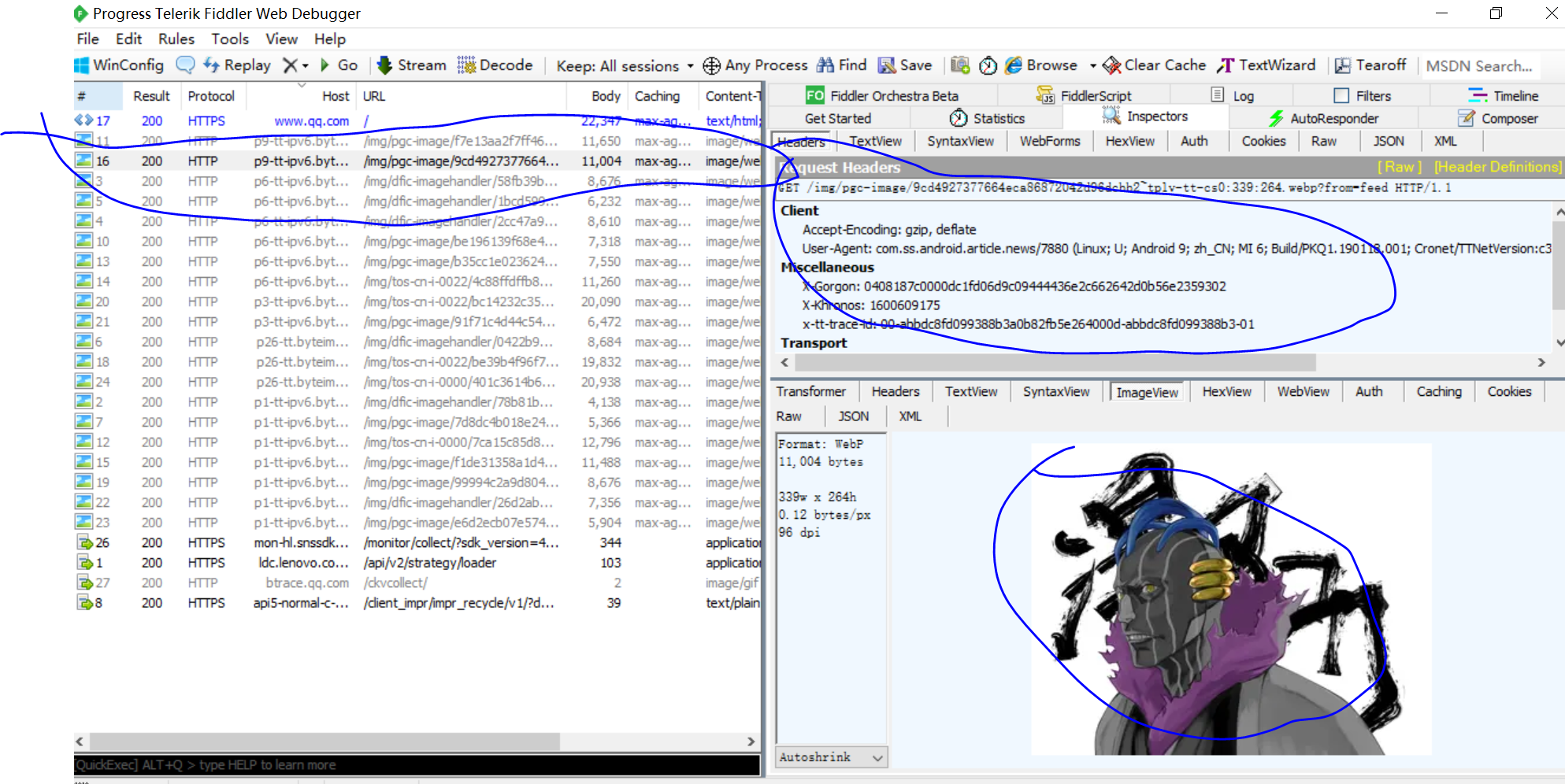Click Clear Cache icon
Viewport: 1565px width, 784px height.
pyautogui.click(x=1111, y=65)
